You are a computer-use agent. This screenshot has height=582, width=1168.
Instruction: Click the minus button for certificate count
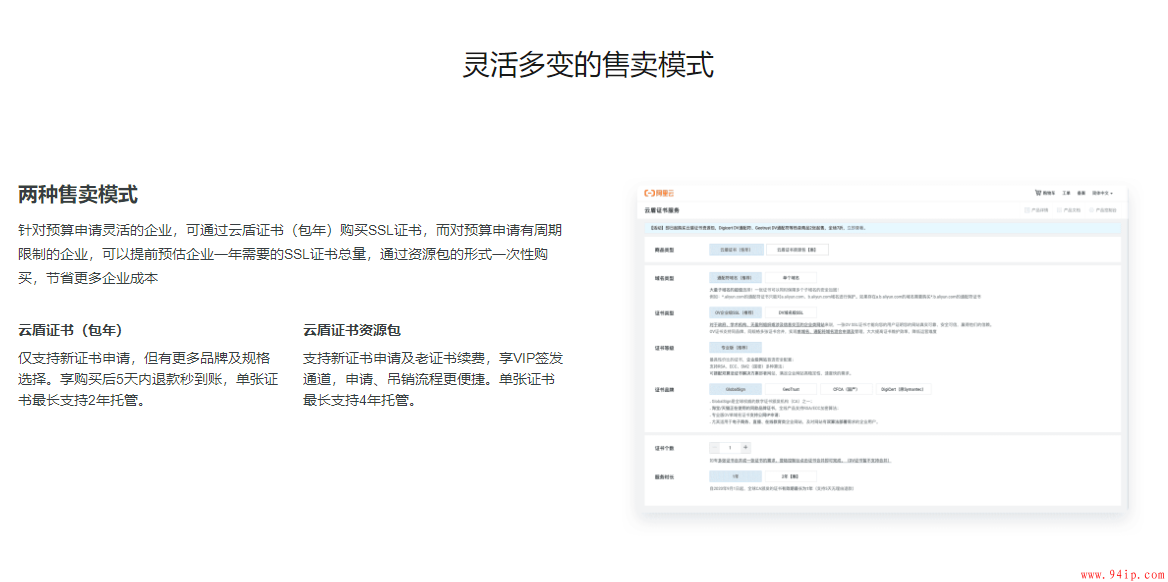click(x=714, y=447)
